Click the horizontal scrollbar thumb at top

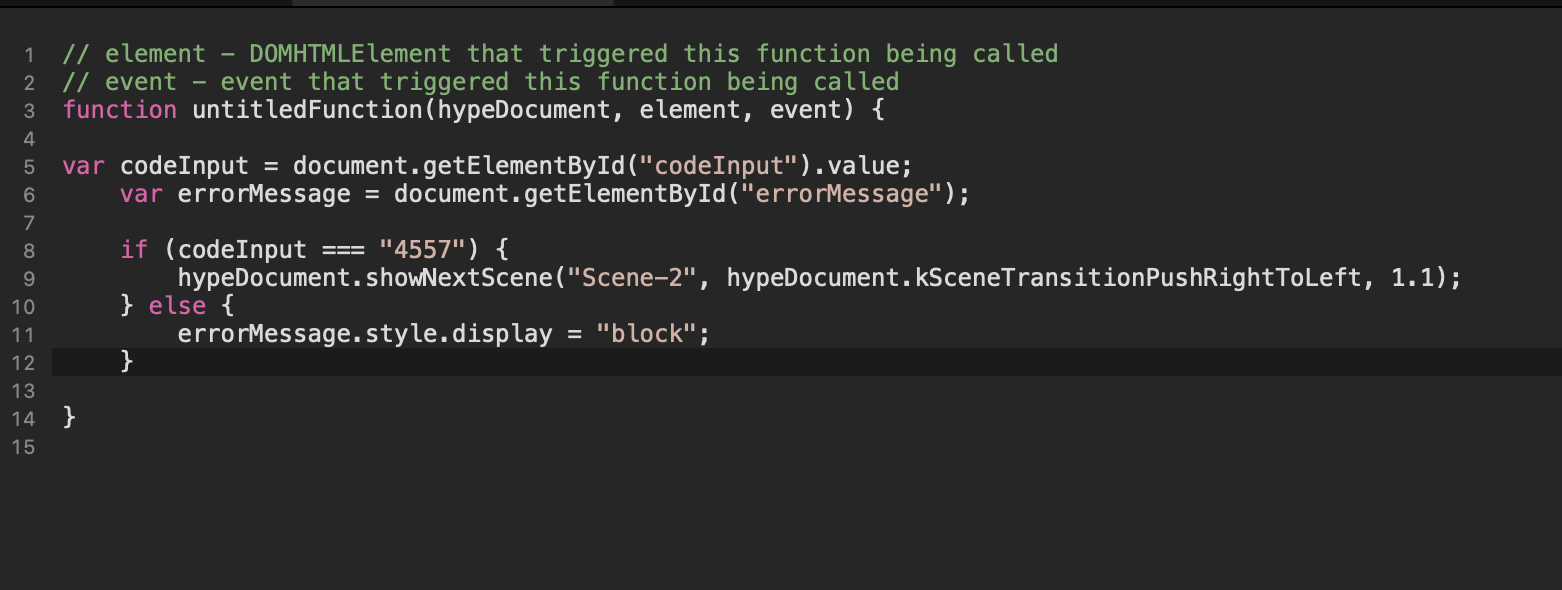pyautogui.click(x=452, y=3)
